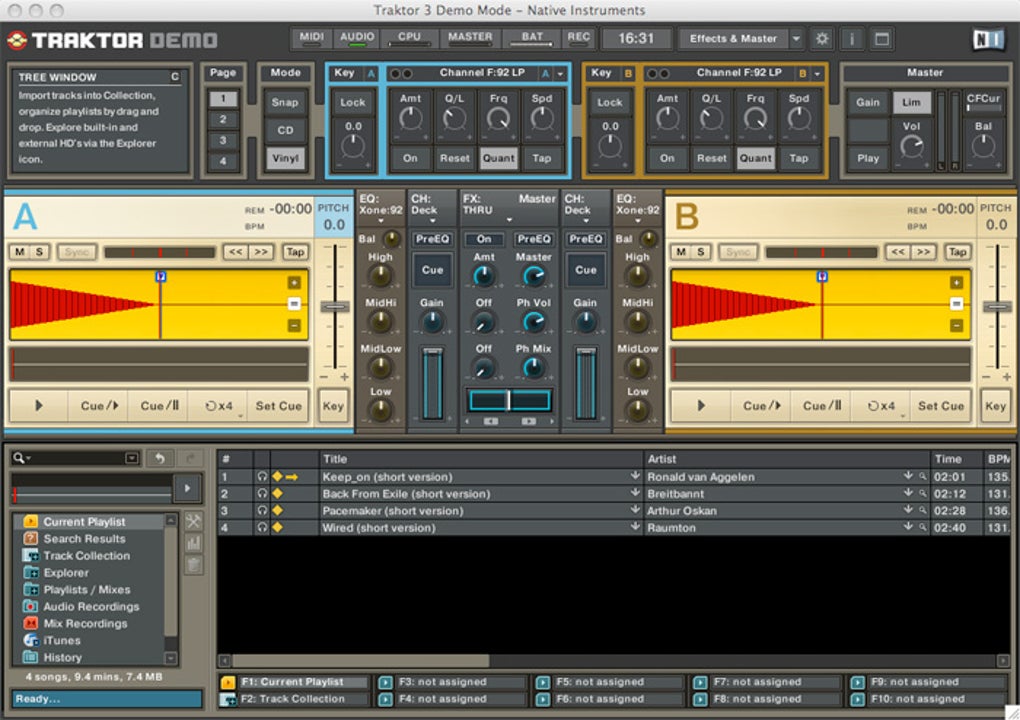1020x720 pixels.
Task: Click the info icon in the header
Action: [x=852, y=39]
